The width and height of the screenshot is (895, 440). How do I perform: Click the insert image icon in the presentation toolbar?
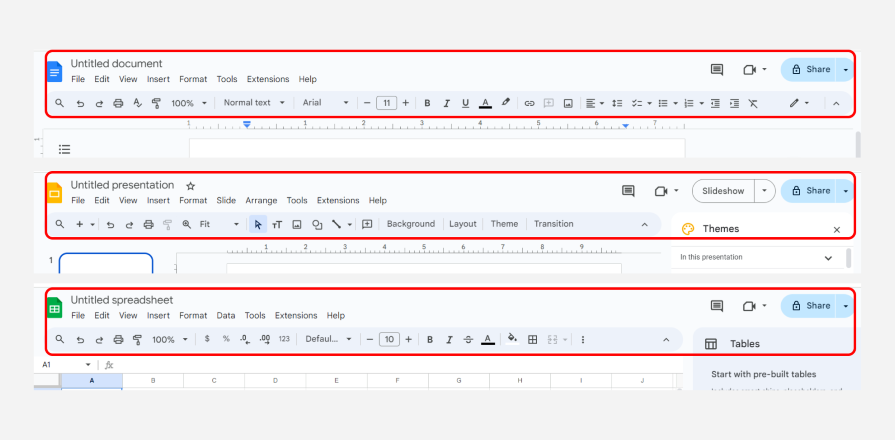297,224
